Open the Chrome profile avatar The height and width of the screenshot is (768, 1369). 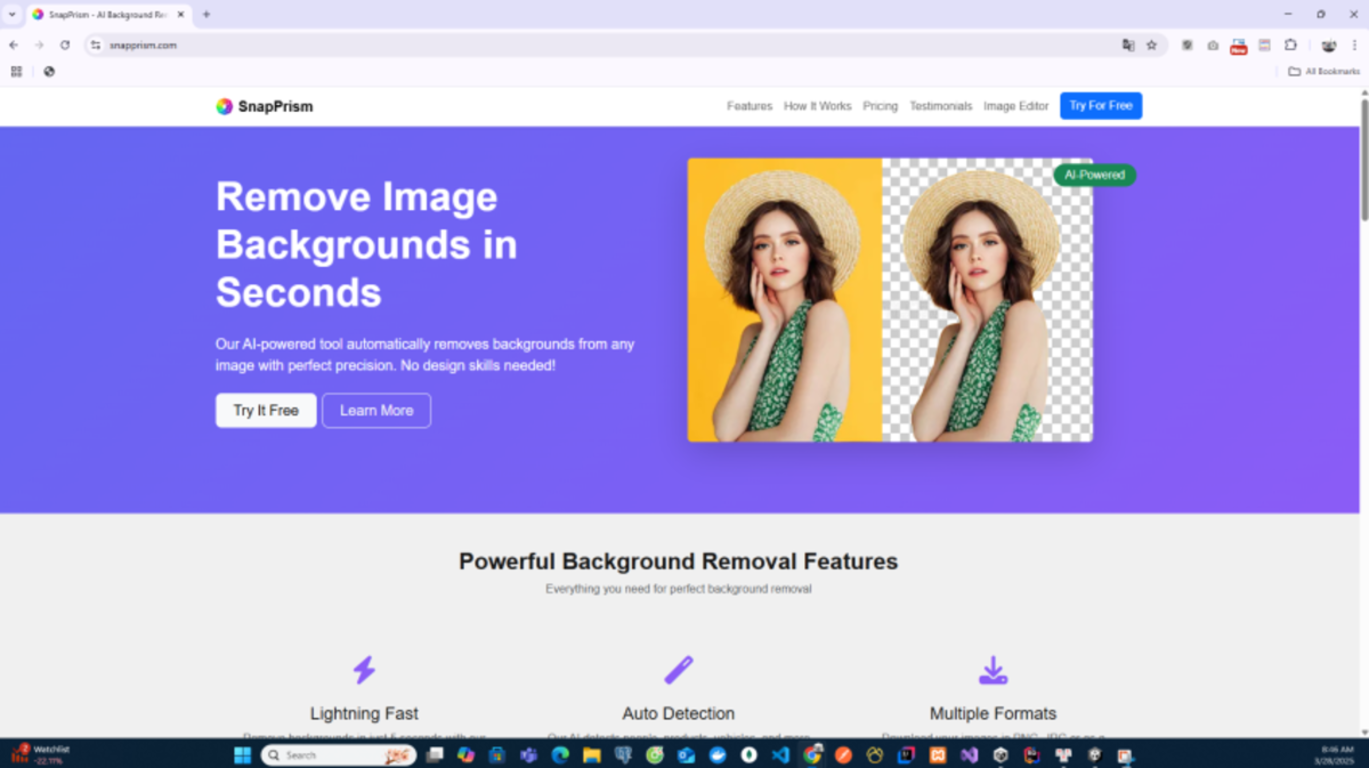tap(1329, 45)
